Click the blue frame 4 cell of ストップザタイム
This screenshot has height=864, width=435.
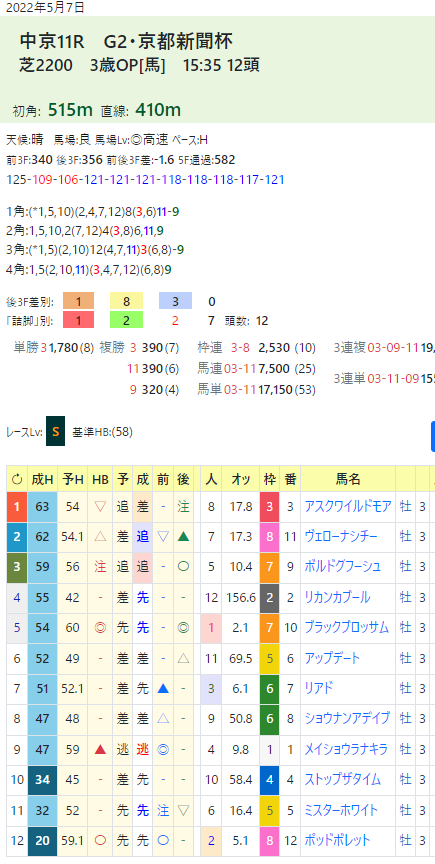269,779
